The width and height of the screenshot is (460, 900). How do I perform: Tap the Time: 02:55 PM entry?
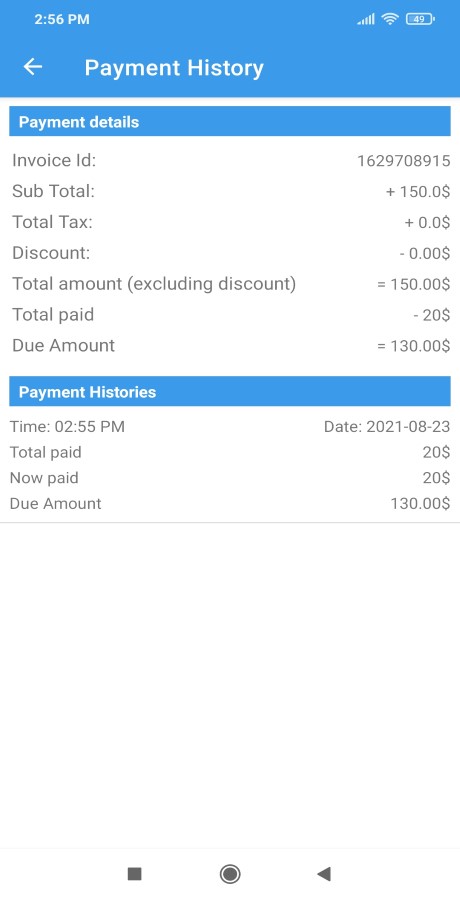(67, 426)
